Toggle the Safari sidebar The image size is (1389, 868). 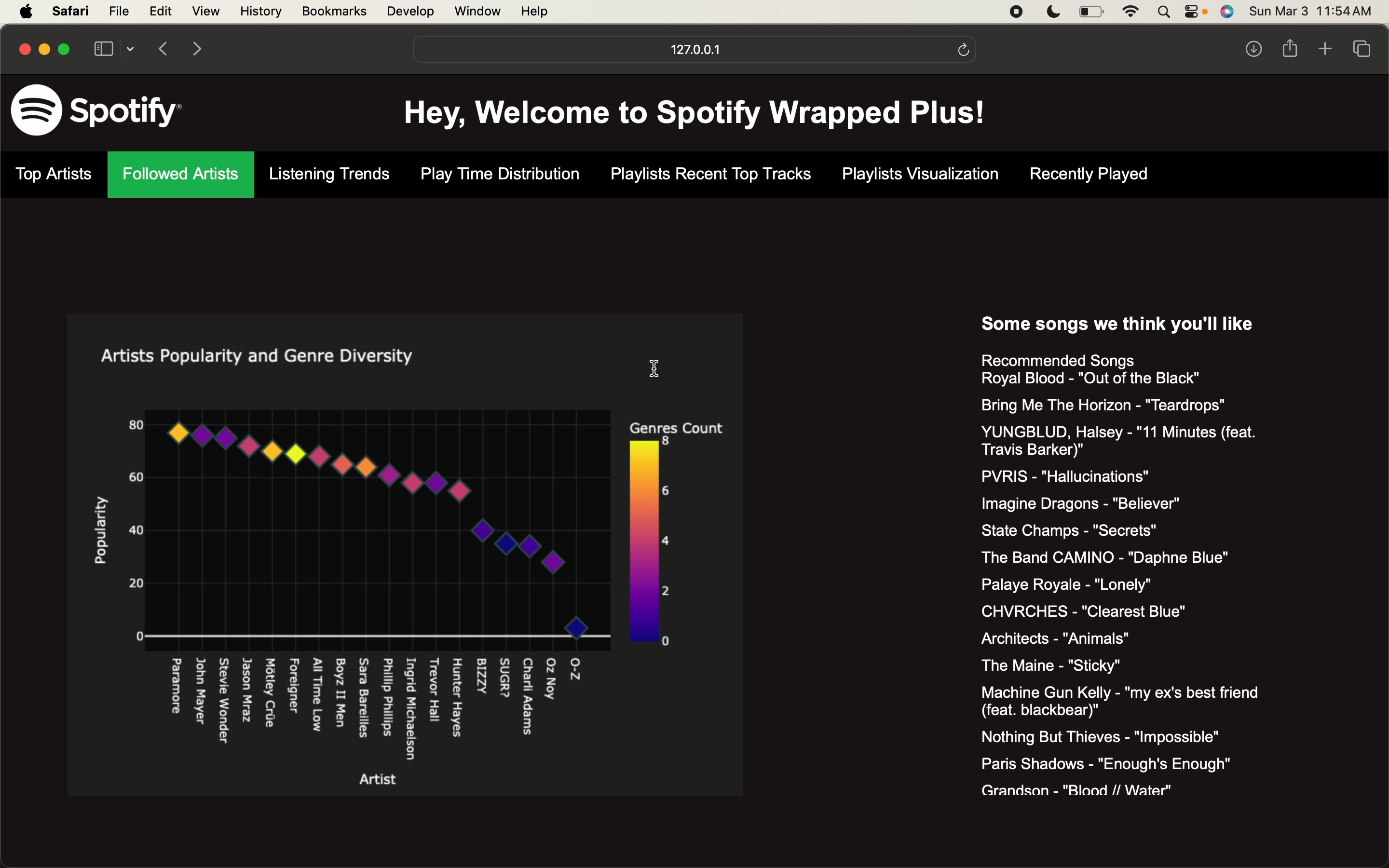point(103,49)
